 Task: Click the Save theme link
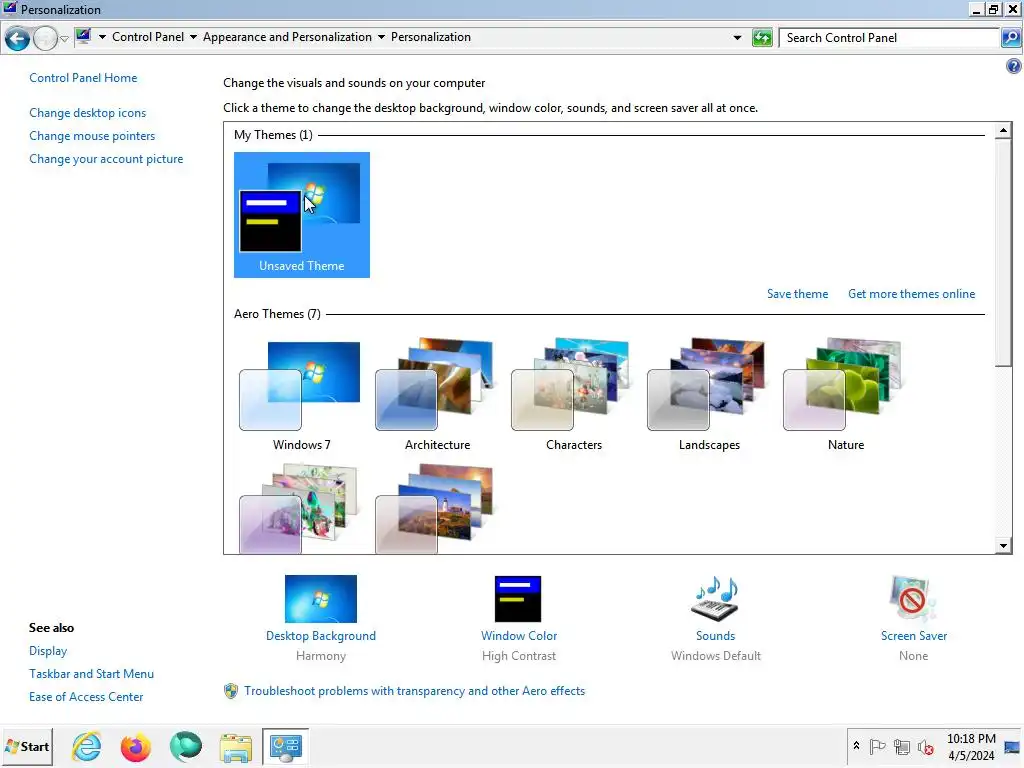(x=797, y=294)
